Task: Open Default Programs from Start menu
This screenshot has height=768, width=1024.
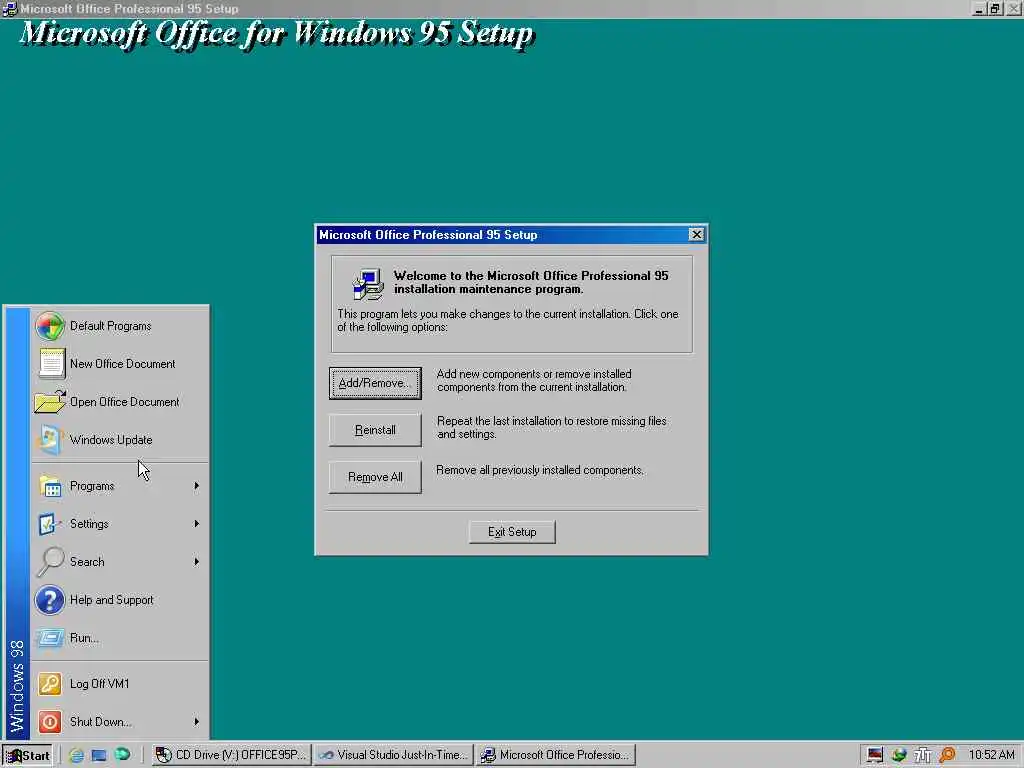Action: coord(120,326)
